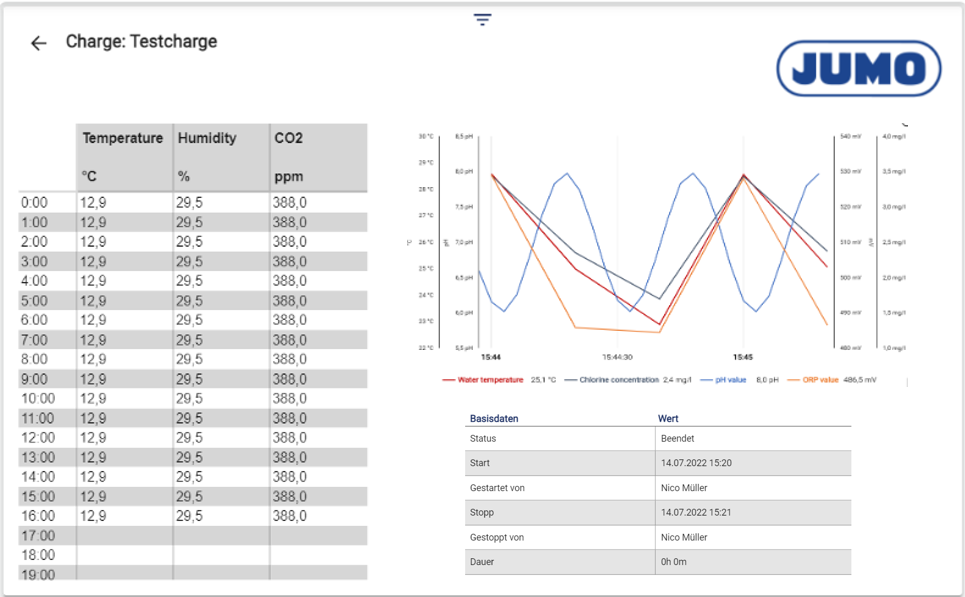Click the Humidity column header

(x=207, y=139)
